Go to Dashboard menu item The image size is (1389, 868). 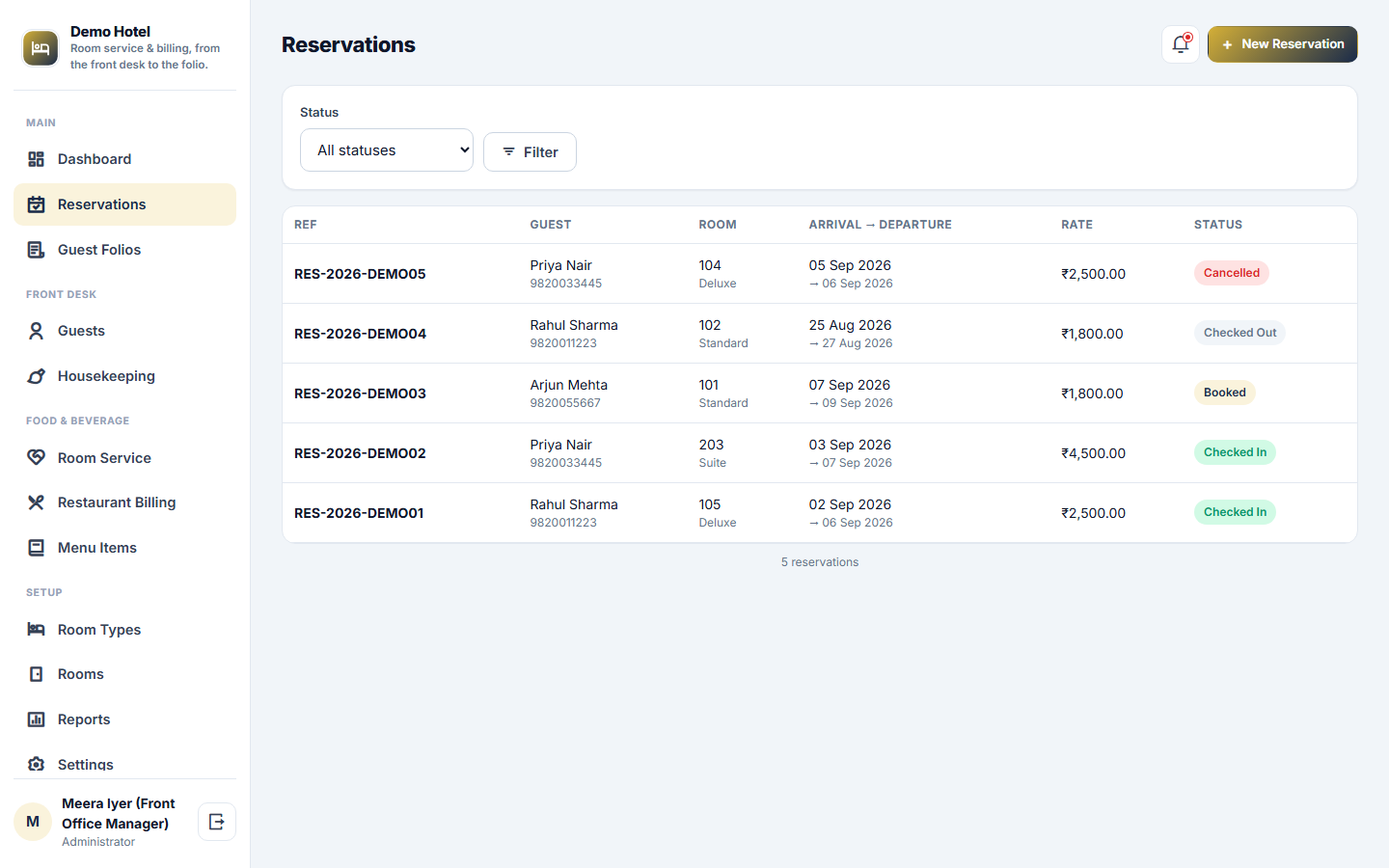[x=124, y=159]
